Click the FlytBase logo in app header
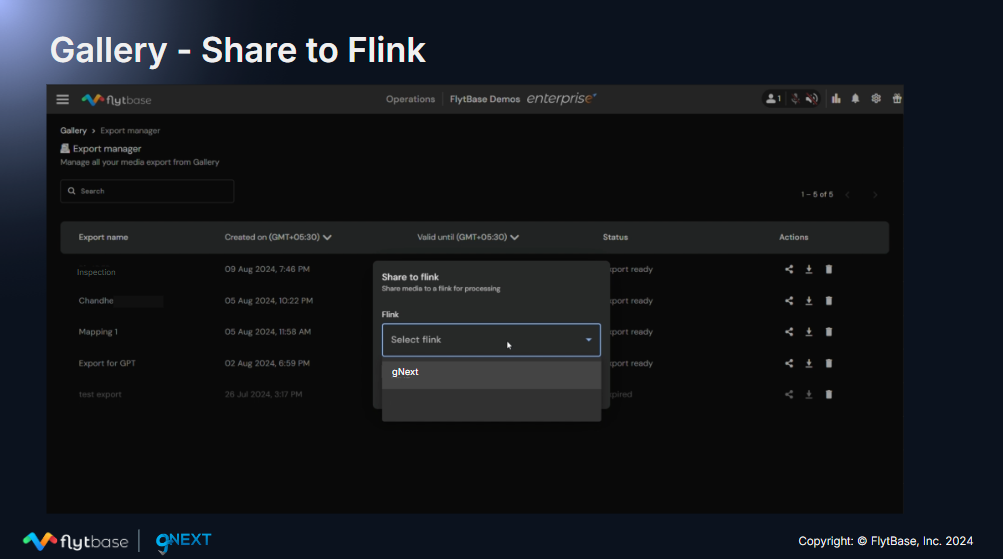The width and height of the screenshot is (1003, 559). pos(116,100)
